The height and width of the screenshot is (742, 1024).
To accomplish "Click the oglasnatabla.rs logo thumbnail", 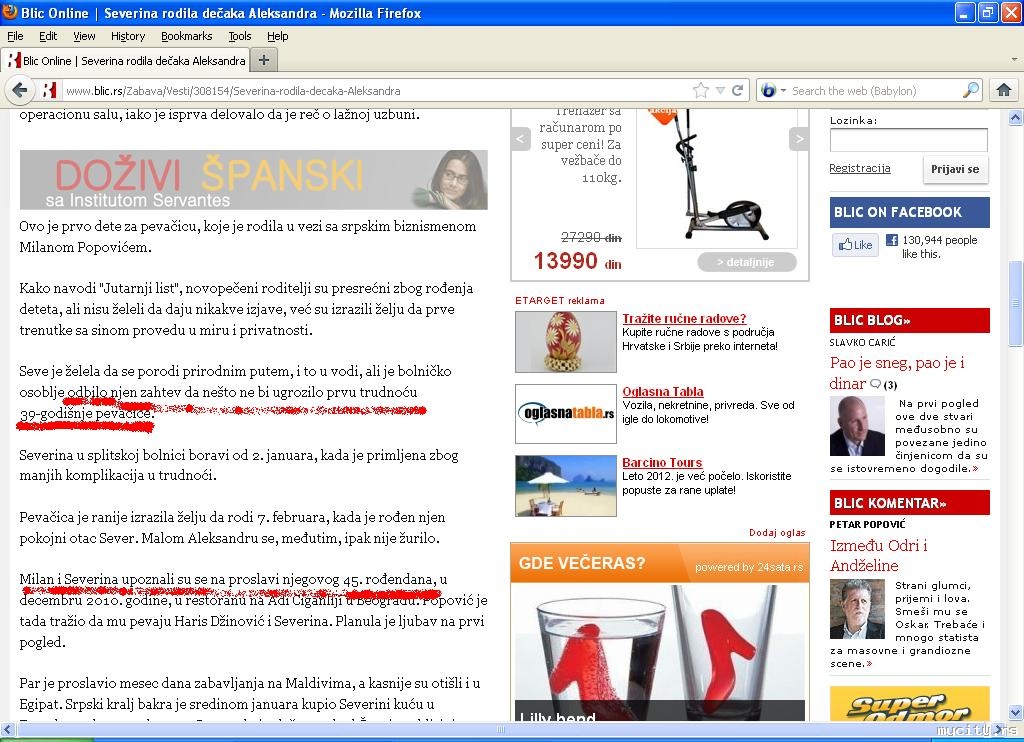I will pos(566,414).
